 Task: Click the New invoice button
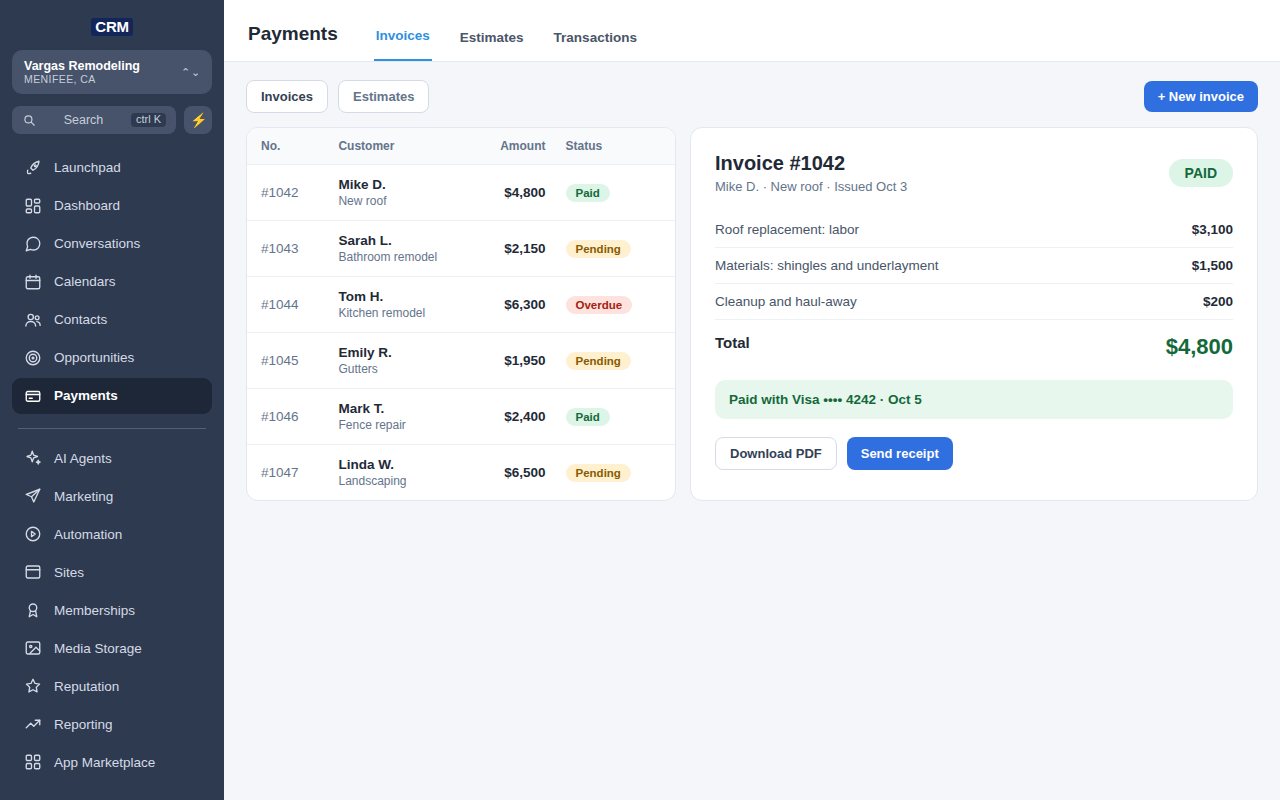[1201, 97]
